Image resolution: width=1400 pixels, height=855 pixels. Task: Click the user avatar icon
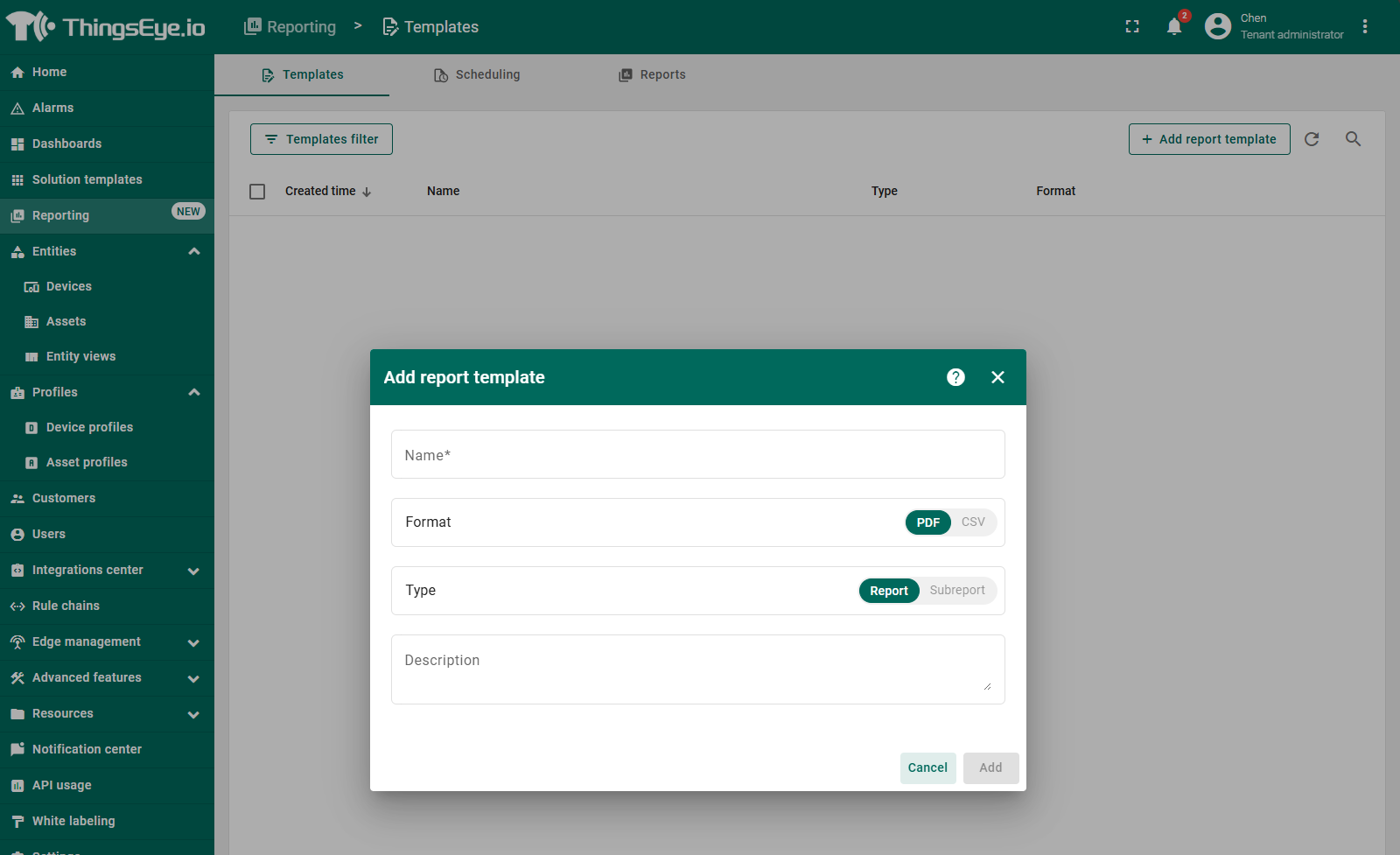1218,26
